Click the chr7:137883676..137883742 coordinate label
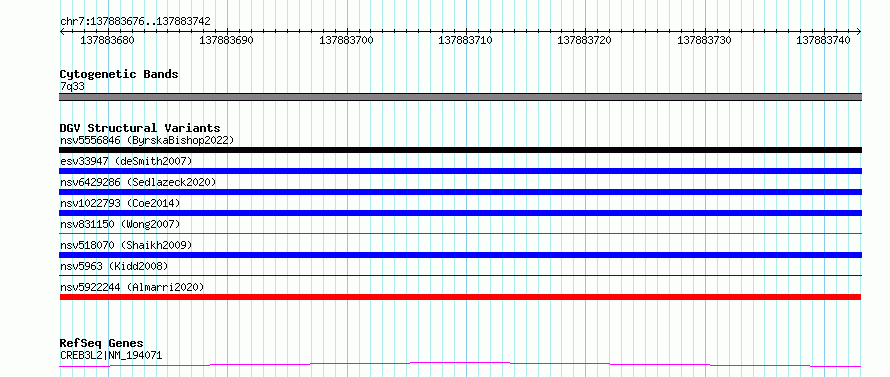Viewport: 890px width, 377px height. tap(135, 22)
